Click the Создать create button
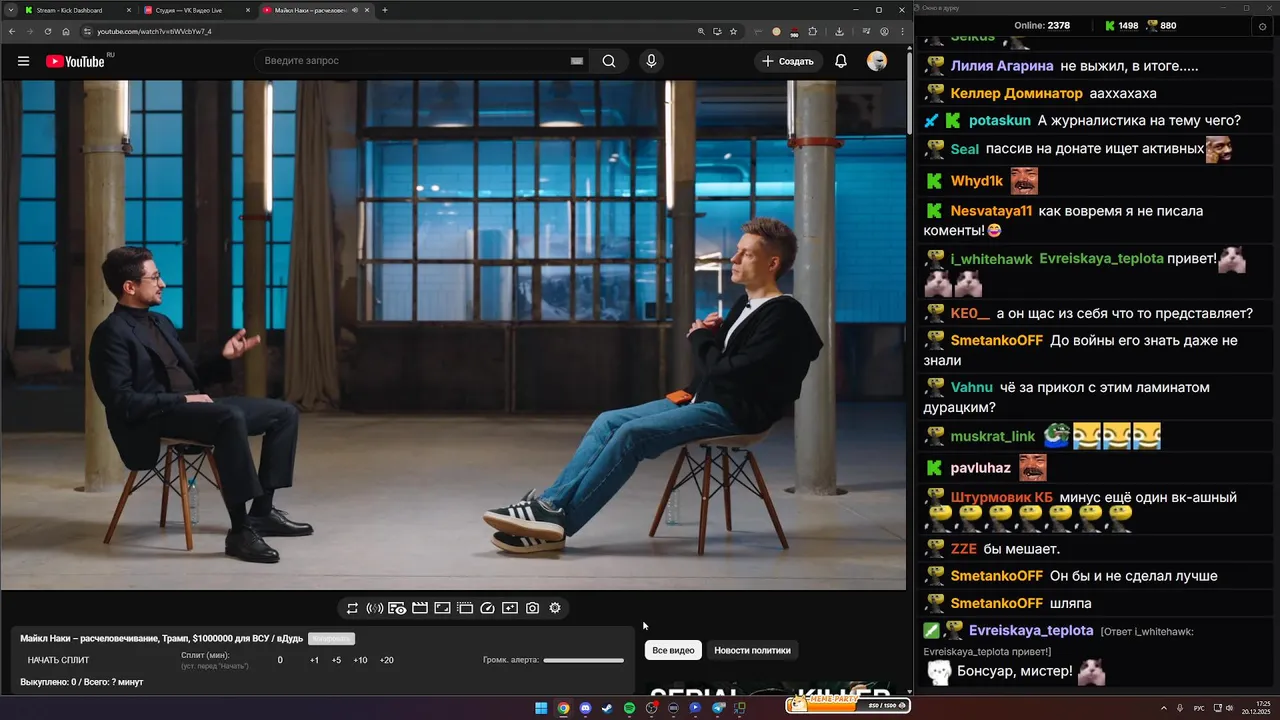The width and height of the screenshot is (1280, 720). coord(788,61)
